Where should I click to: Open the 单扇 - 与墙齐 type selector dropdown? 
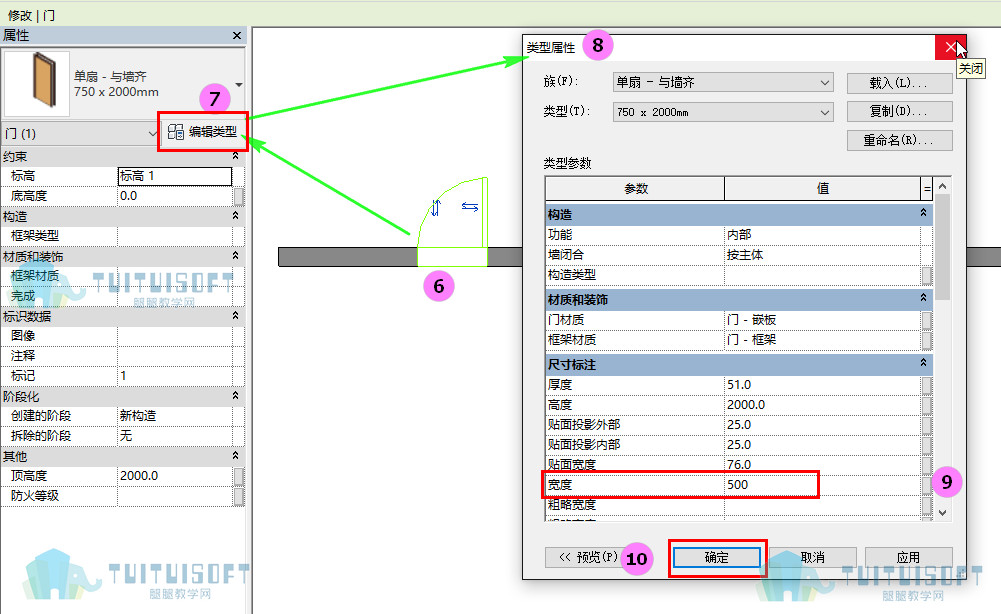239,84
